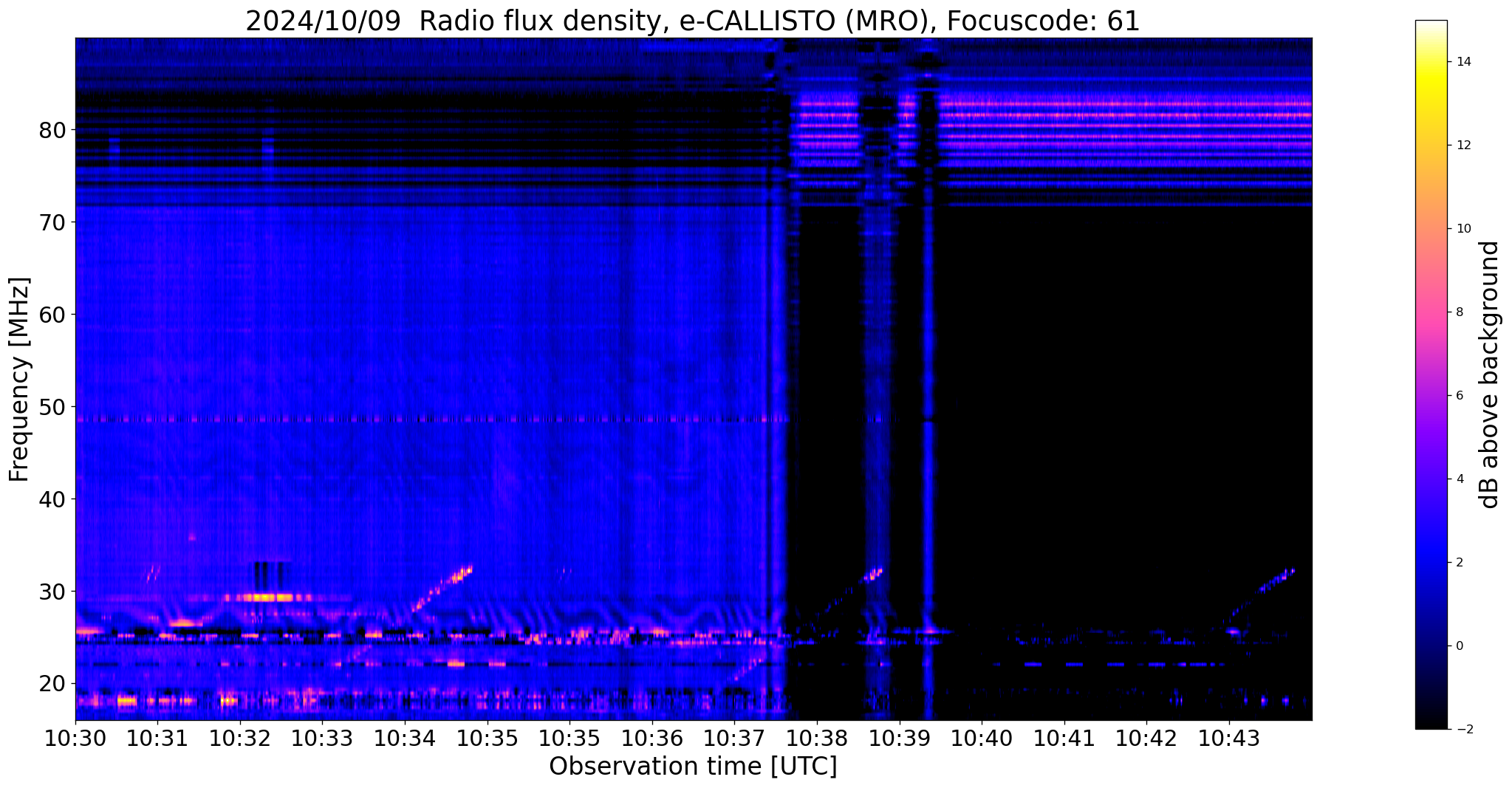Click the 10:32 time tick label

240,739
